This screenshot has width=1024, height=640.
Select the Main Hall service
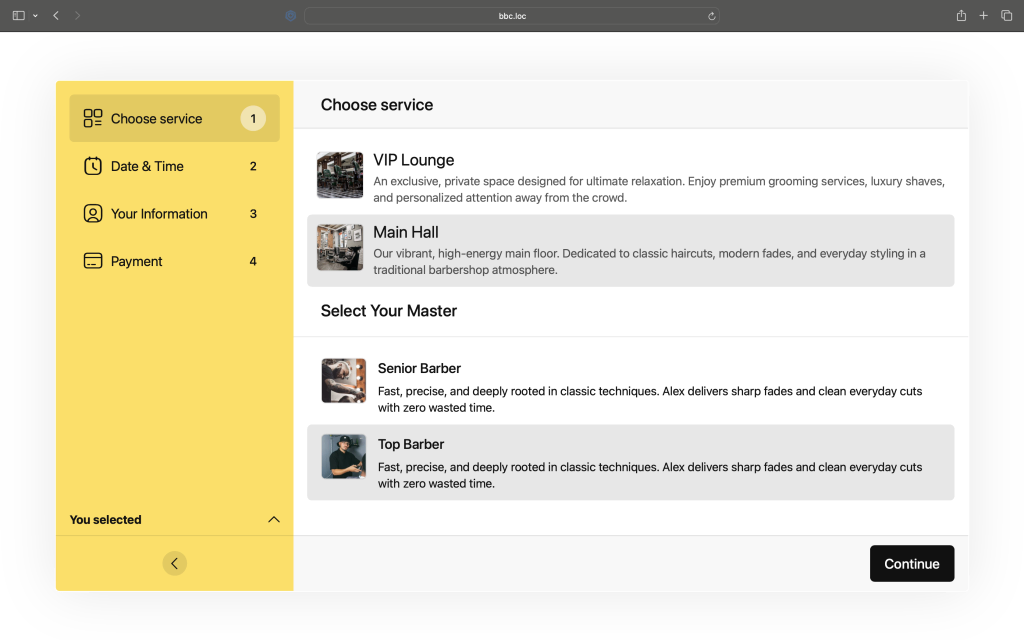[630, 251]
